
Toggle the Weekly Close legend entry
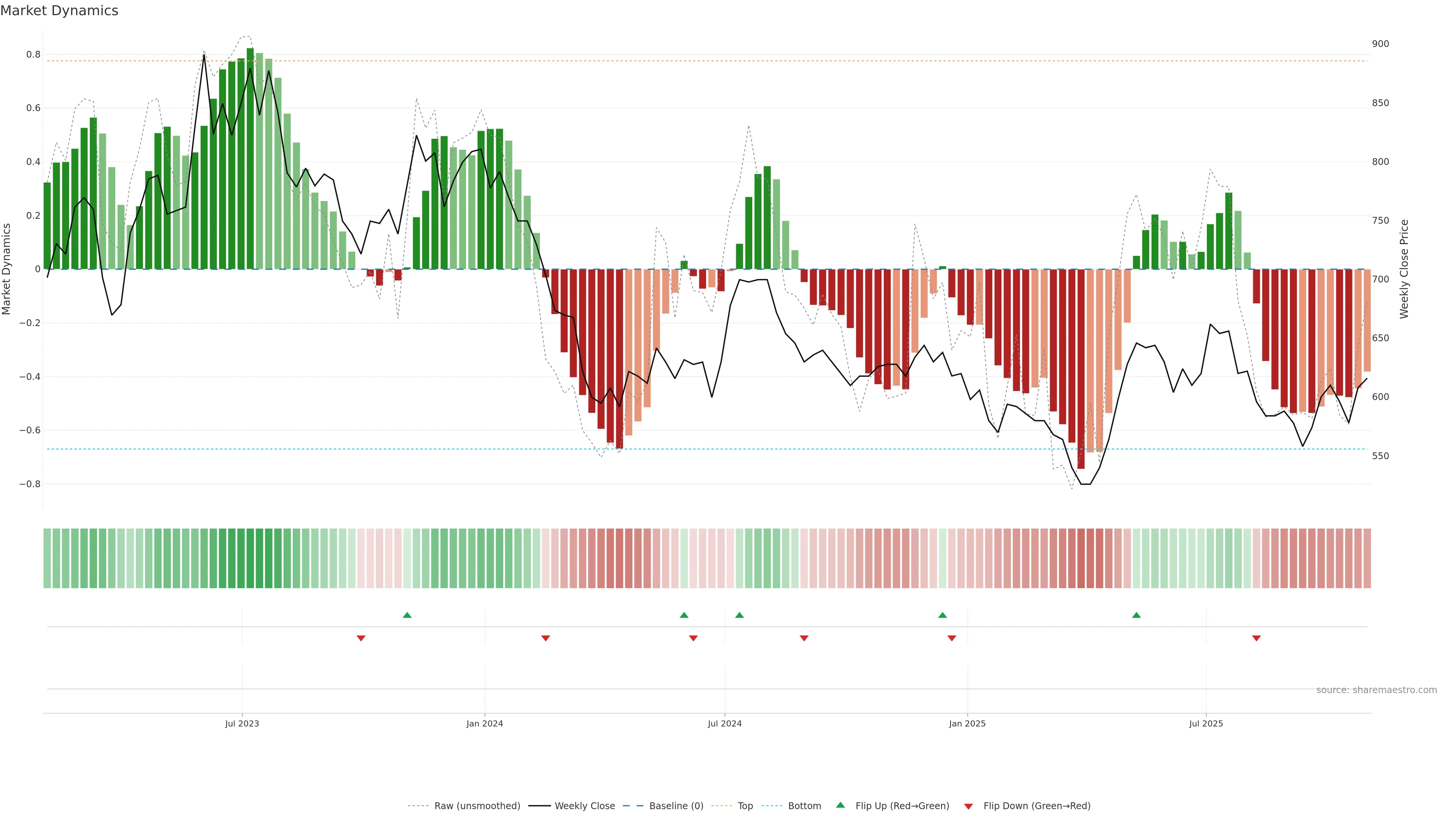(584, 806)
